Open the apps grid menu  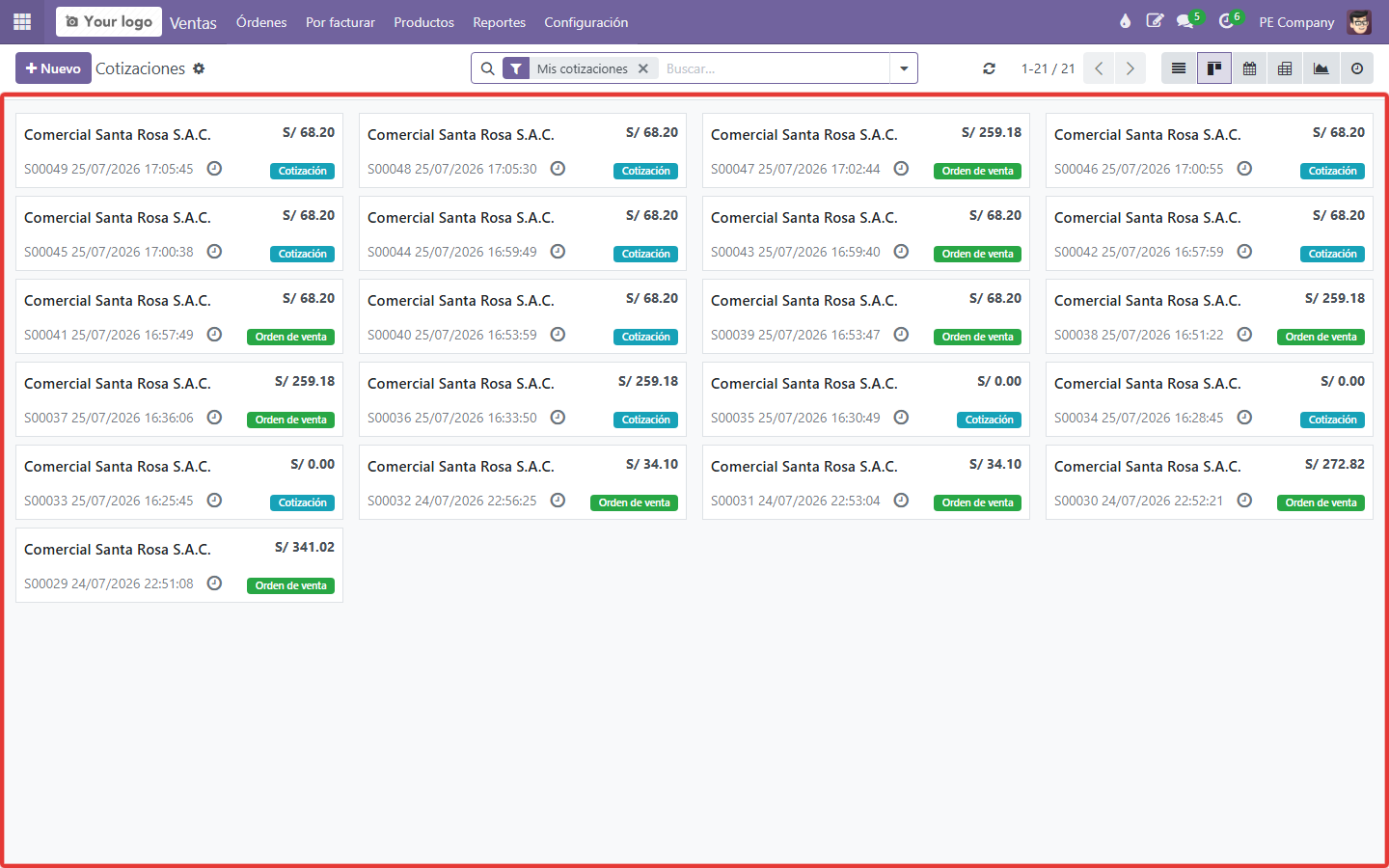[22, 21]
